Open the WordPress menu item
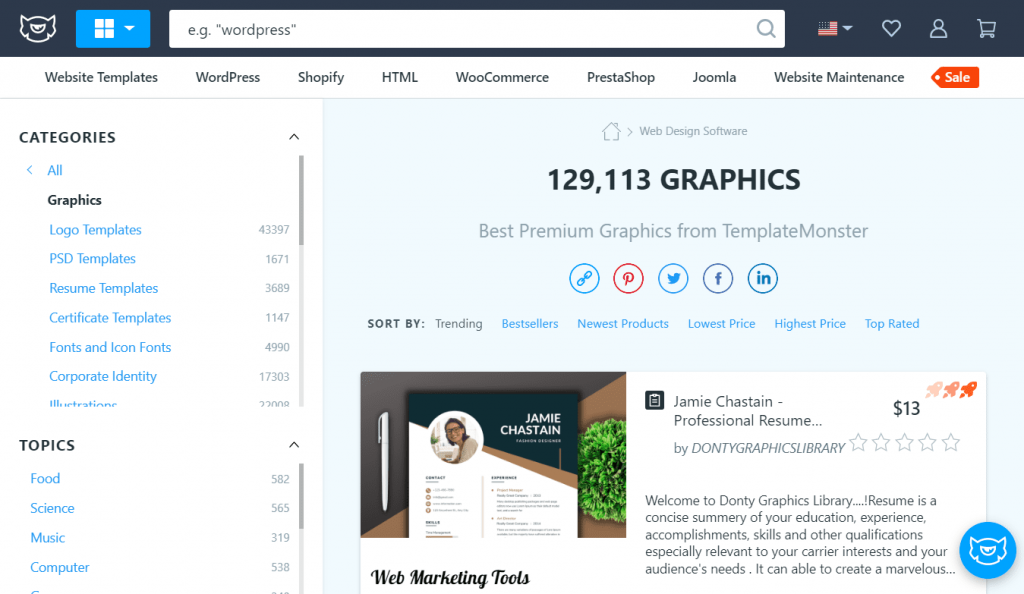1024x594 pixels. [228, 77]
